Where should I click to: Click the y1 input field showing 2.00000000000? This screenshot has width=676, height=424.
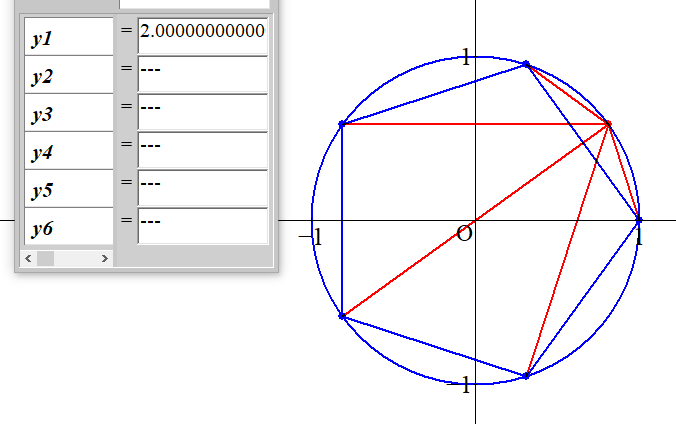click(x=203, y=32)
